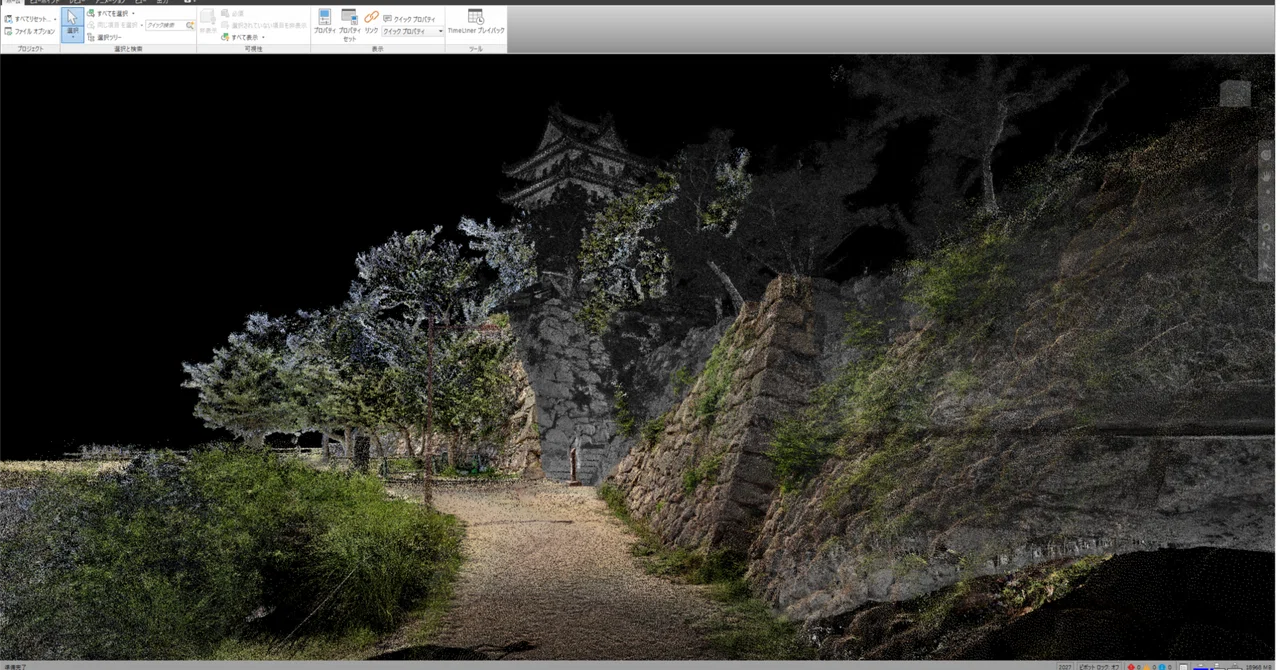The image size is (1280, 670).
Task: Open プロパティ セット (Property Sets)
Action: [x=349, y=25]
